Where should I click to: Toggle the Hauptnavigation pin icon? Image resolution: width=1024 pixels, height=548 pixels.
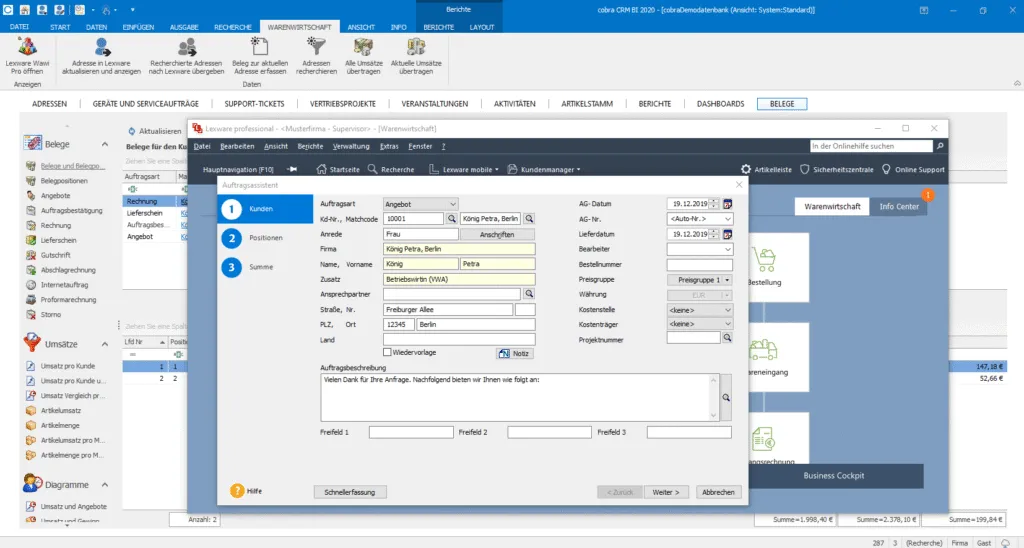click(292, 169)
